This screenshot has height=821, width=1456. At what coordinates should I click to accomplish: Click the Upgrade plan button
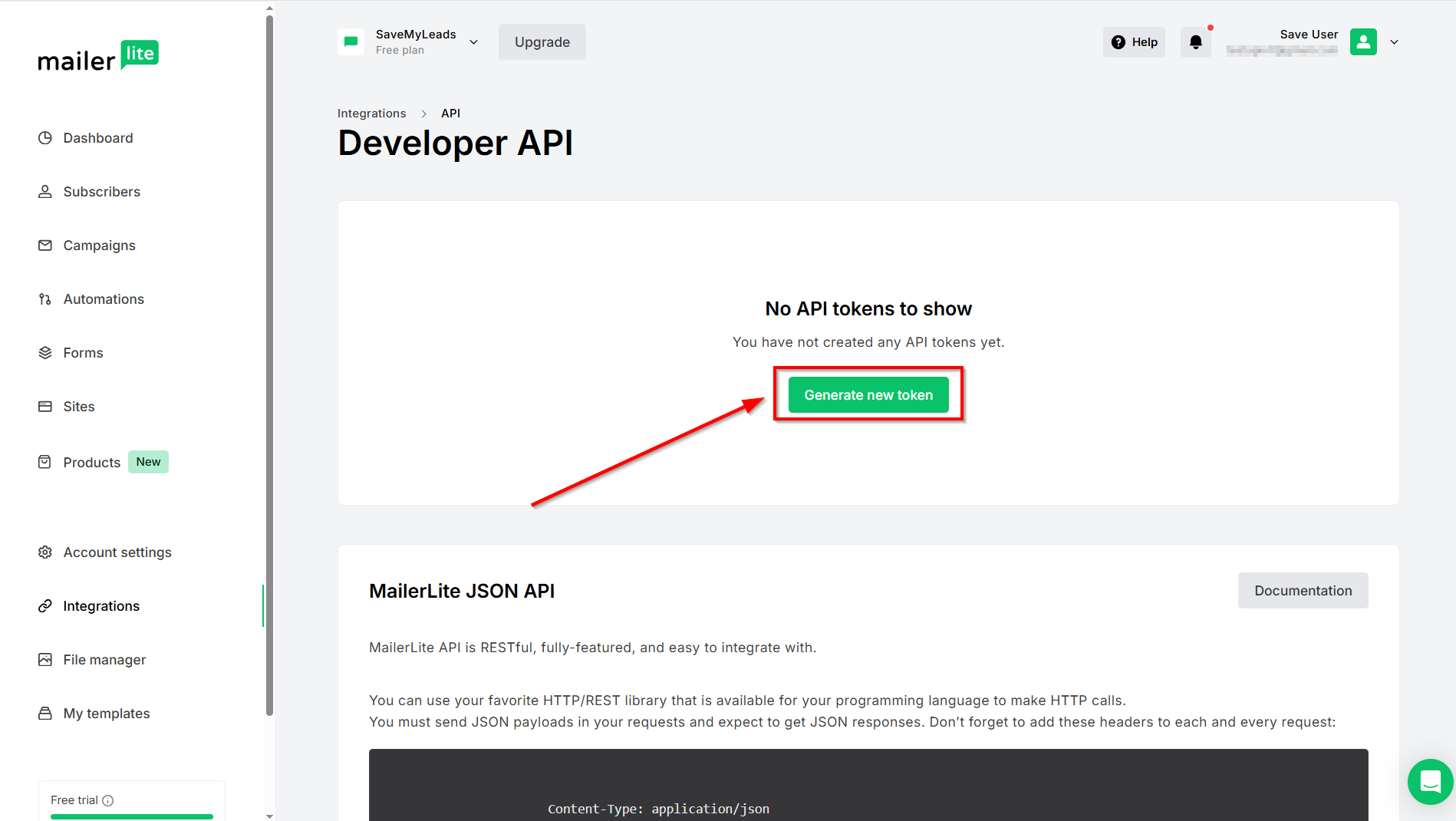click(x=542, y=42)
